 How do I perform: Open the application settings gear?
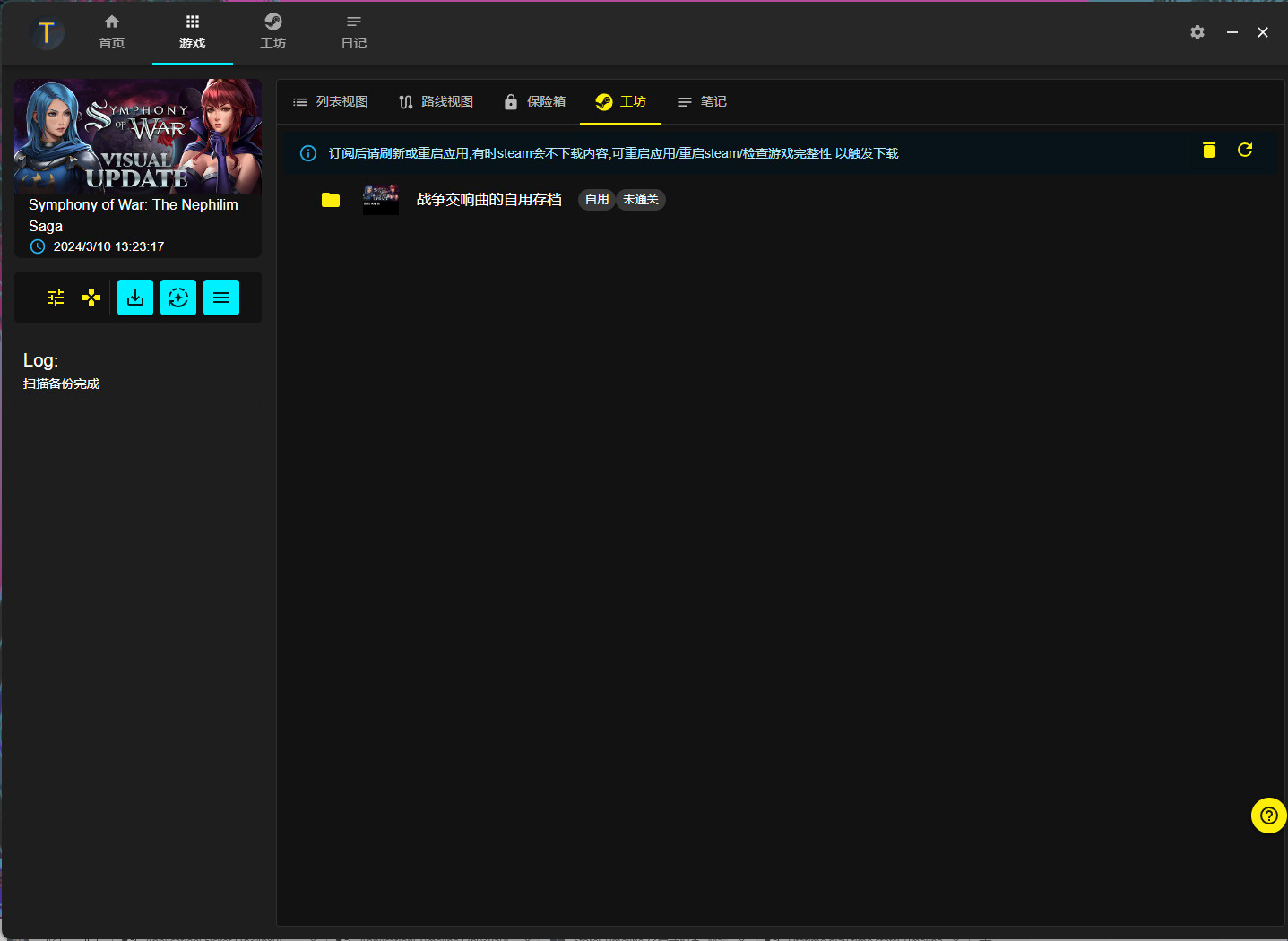pos(1197,32)
